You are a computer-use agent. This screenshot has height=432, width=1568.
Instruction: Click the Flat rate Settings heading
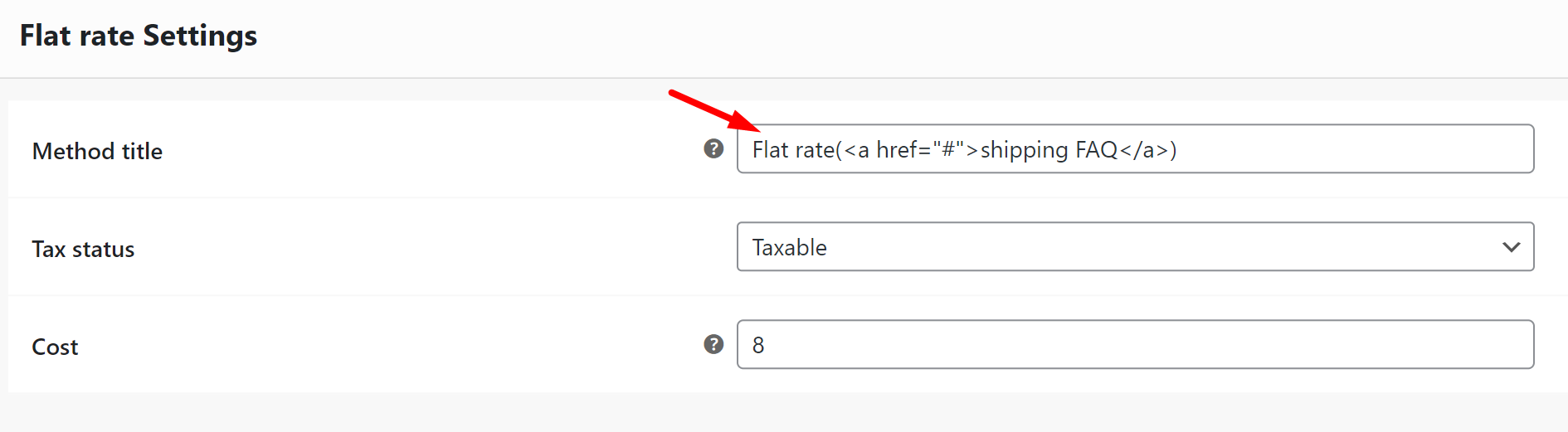click(139, 36)
